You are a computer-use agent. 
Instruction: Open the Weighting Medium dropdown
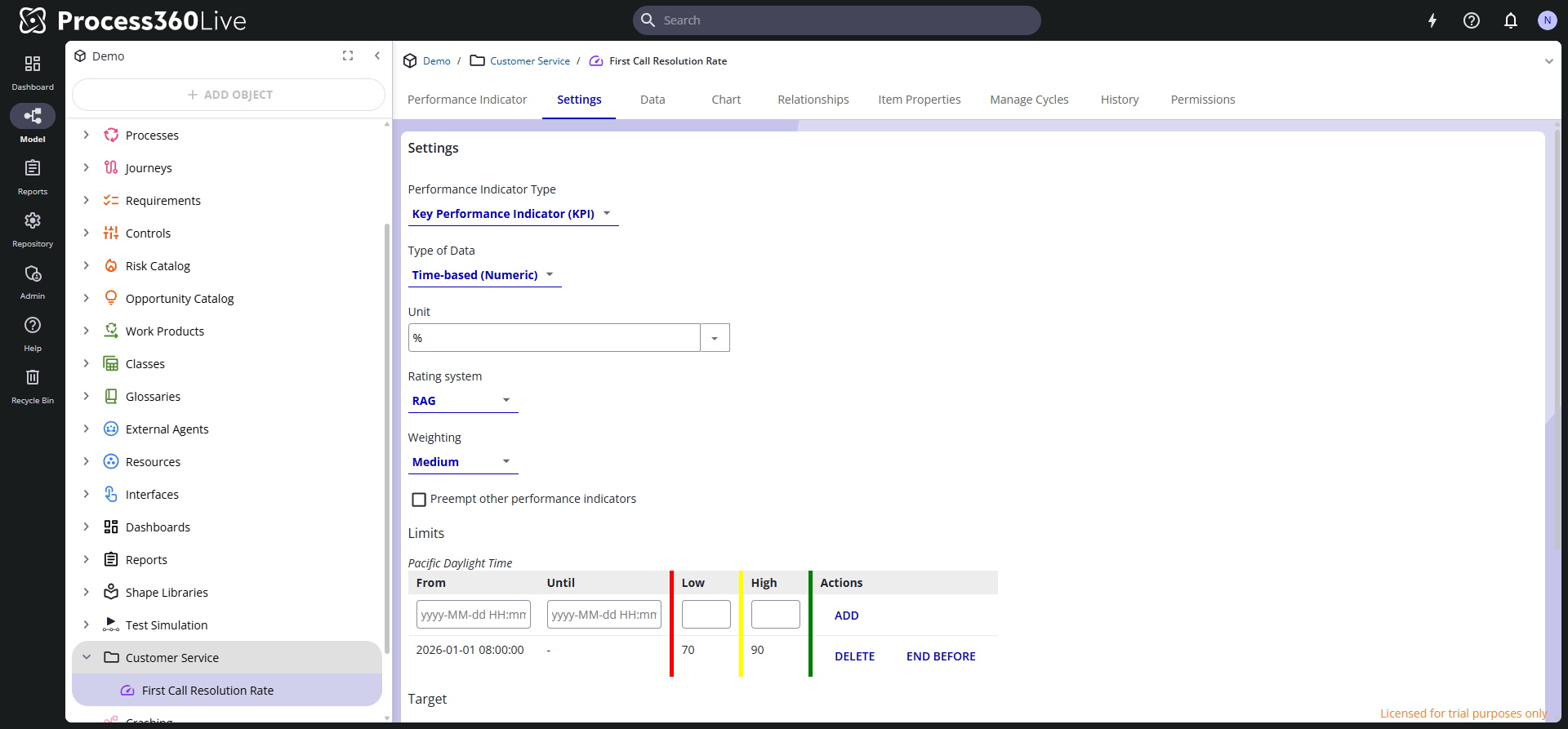click(463, 462)
